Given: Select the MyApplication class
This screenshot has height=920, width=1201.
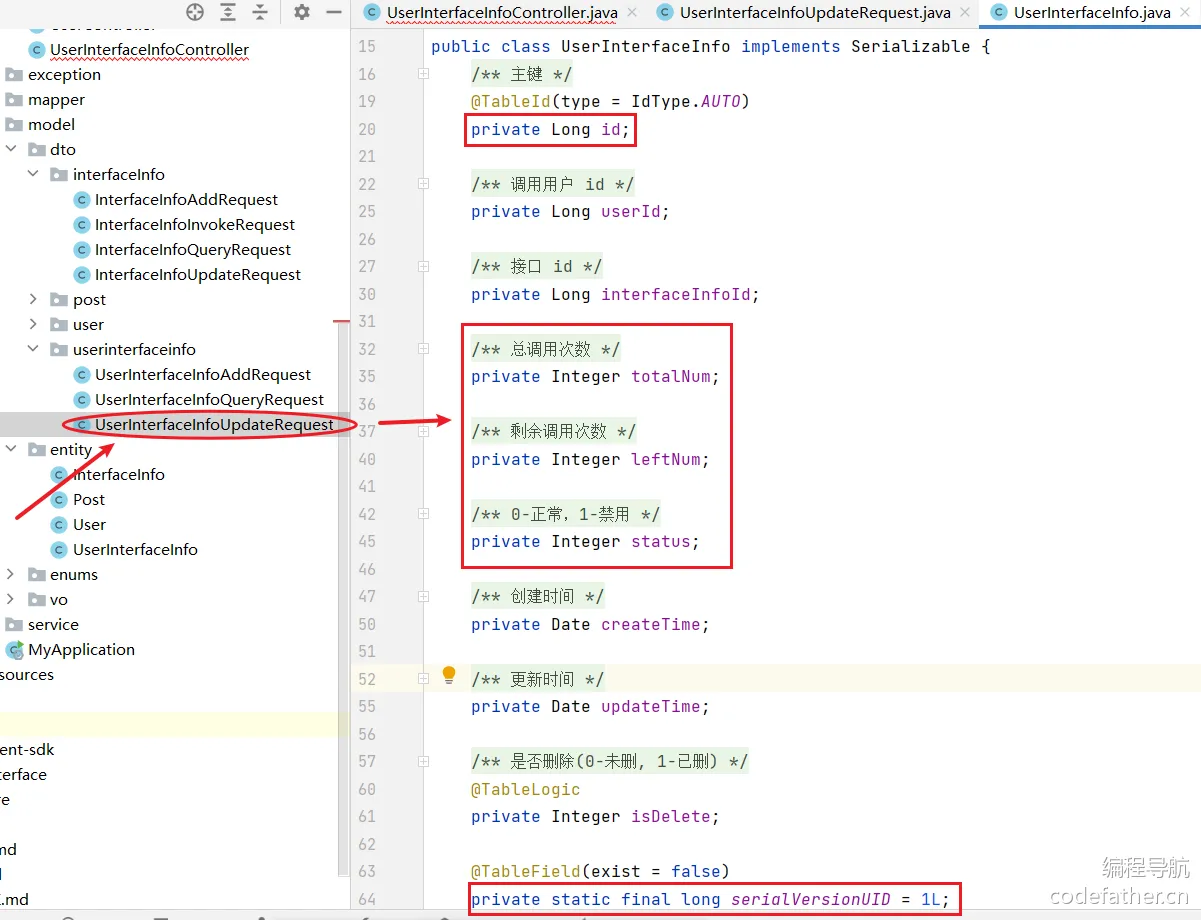Looking at the screenshot, I should (81, 650).
